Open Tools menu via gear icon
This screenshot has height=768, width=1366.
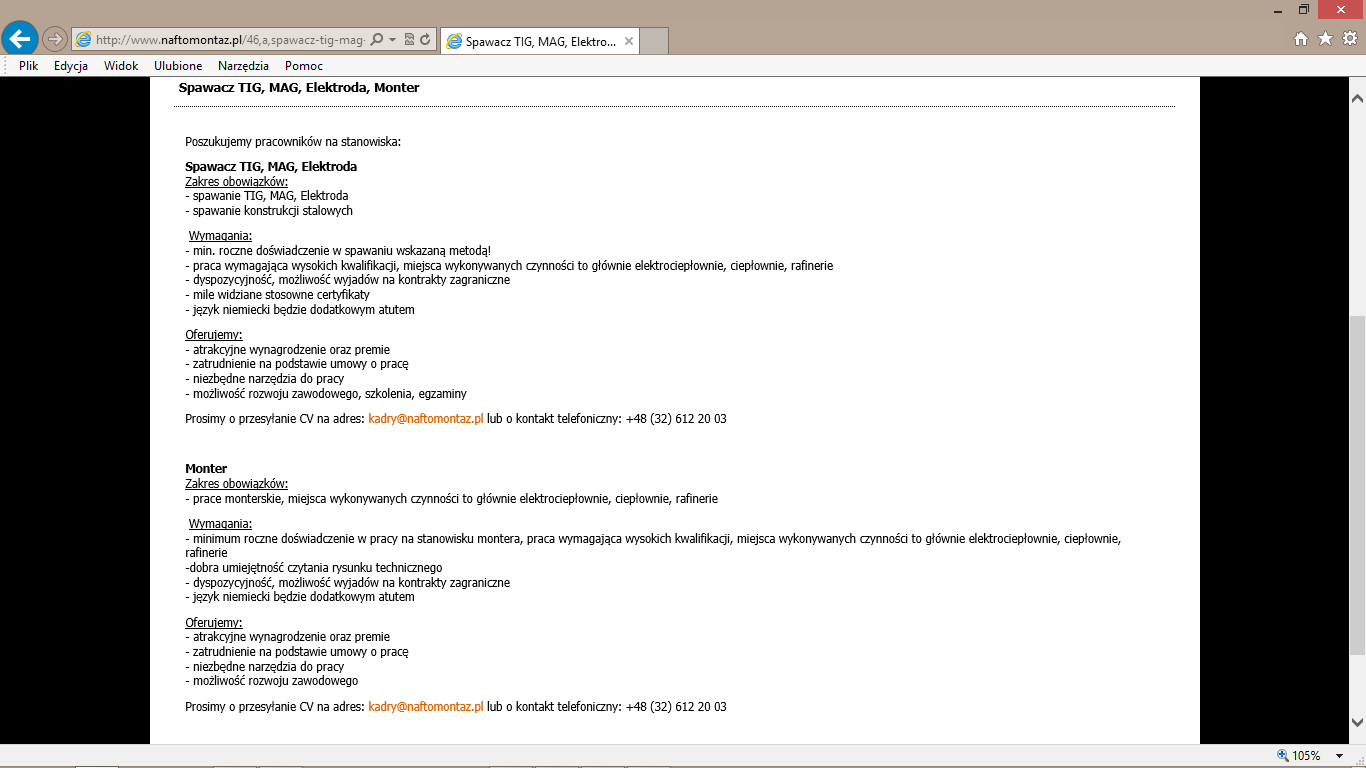1349,39
